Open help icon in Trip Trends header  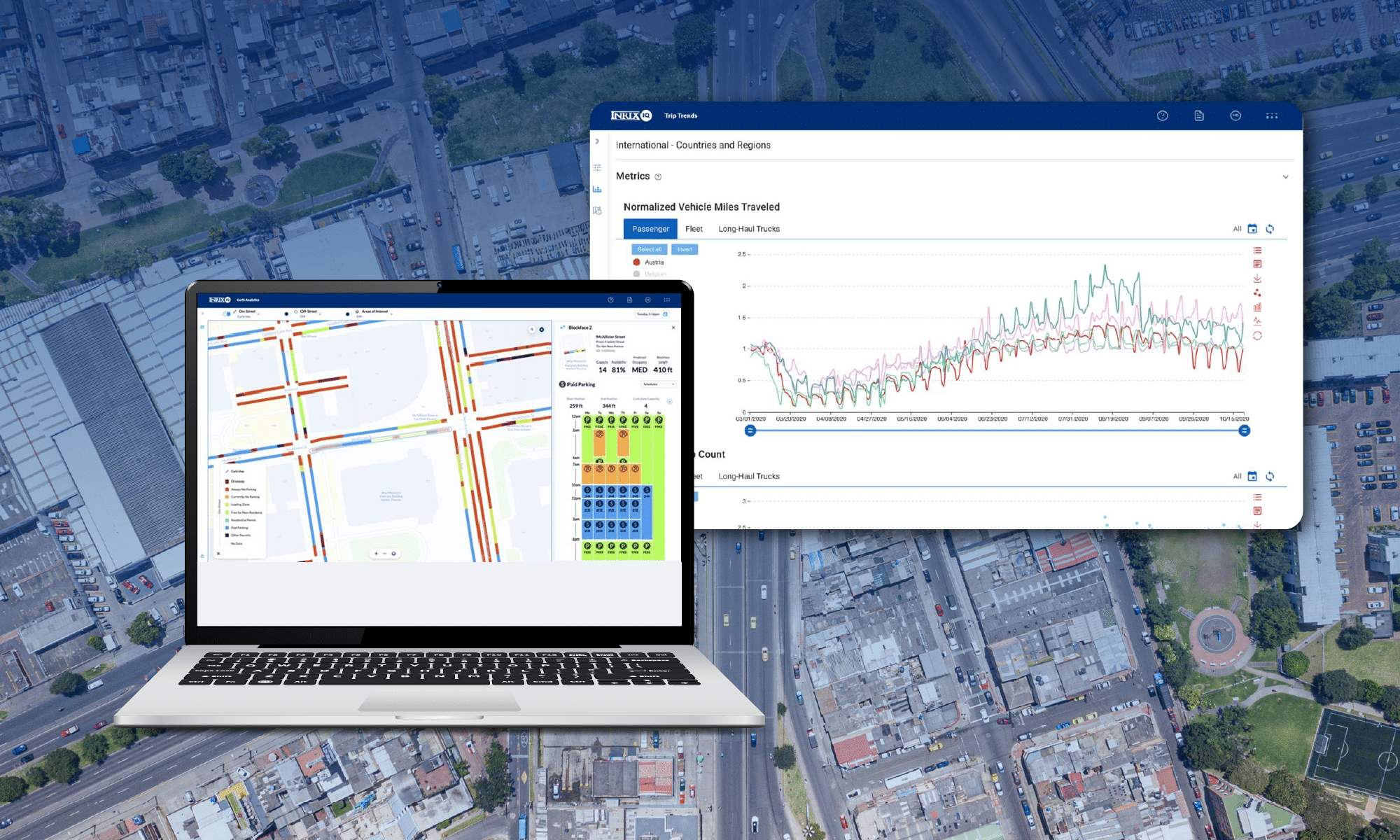(1162, 115)
